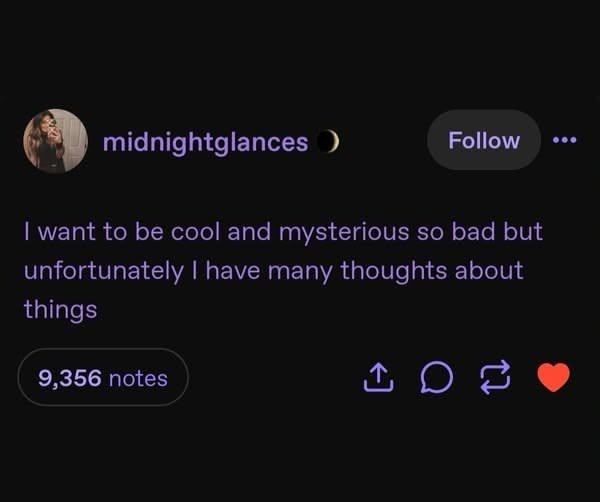The image size is (600, 502).
Task: Click the crescent moon badge beside username
Action: click(330, 142)
